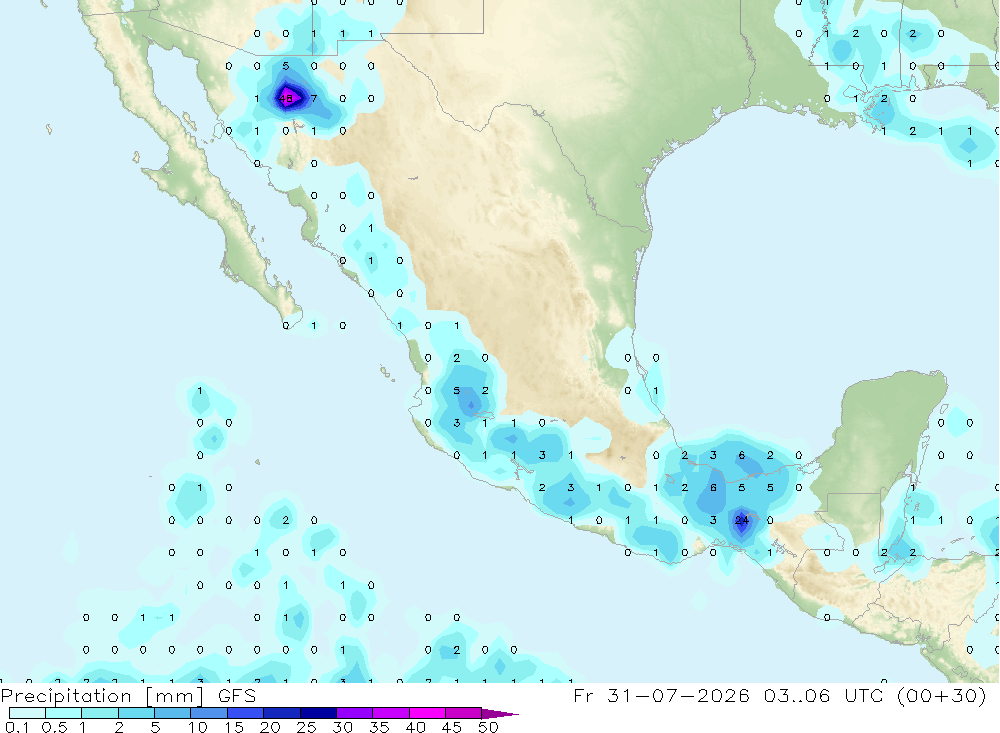Viewport: 1000px width, 733px height.
Task: Click the "[mm]" unit label
Action: (175, 696)
